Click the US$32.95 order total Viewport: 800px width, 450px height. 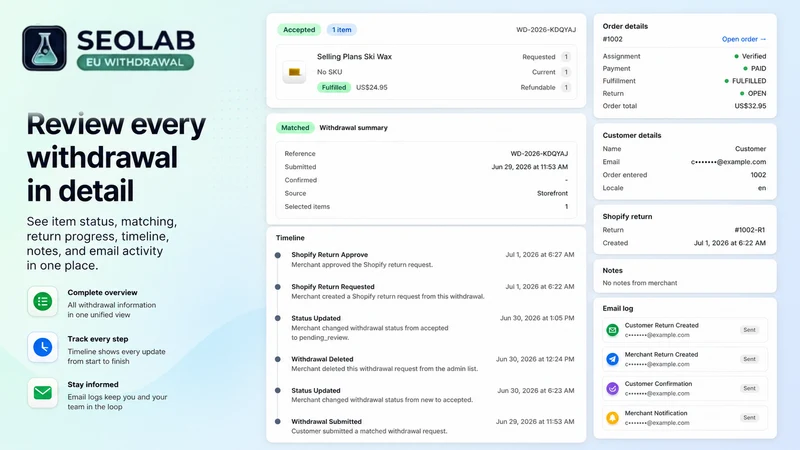tap(750, 106)
